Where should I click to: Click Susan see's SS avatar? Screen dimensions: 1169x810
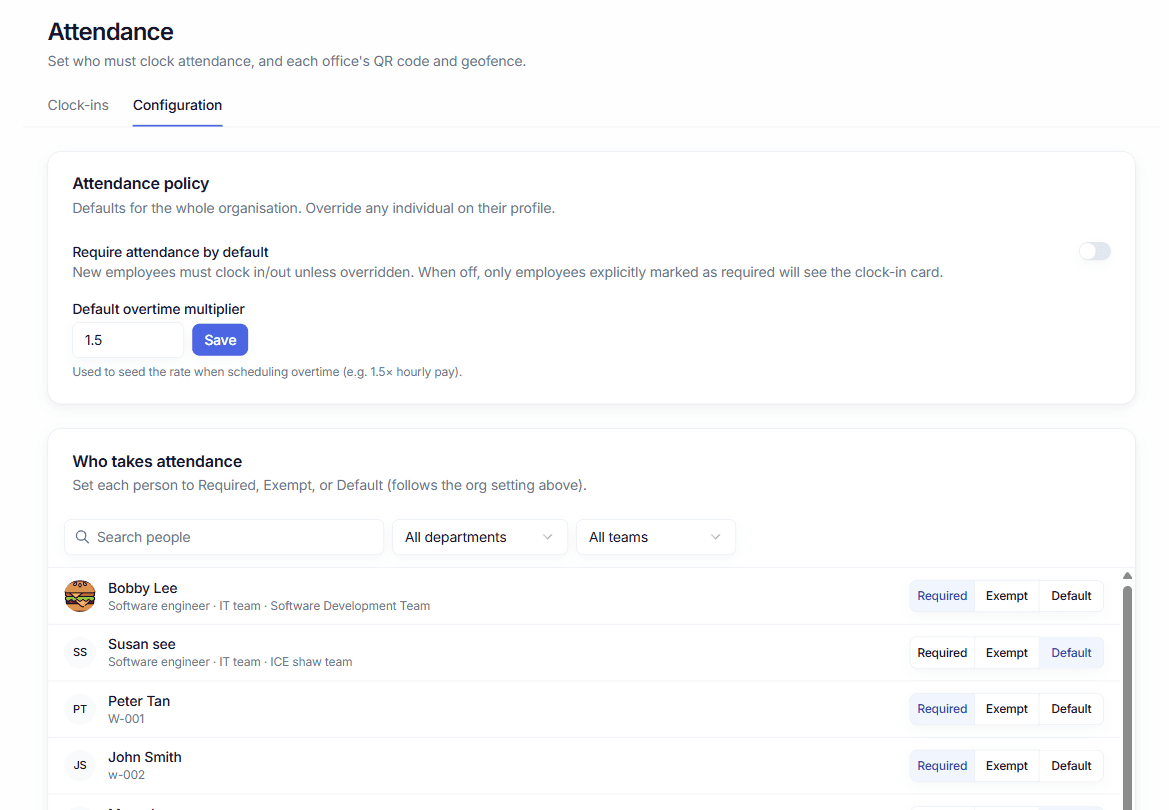coord(80,653)
